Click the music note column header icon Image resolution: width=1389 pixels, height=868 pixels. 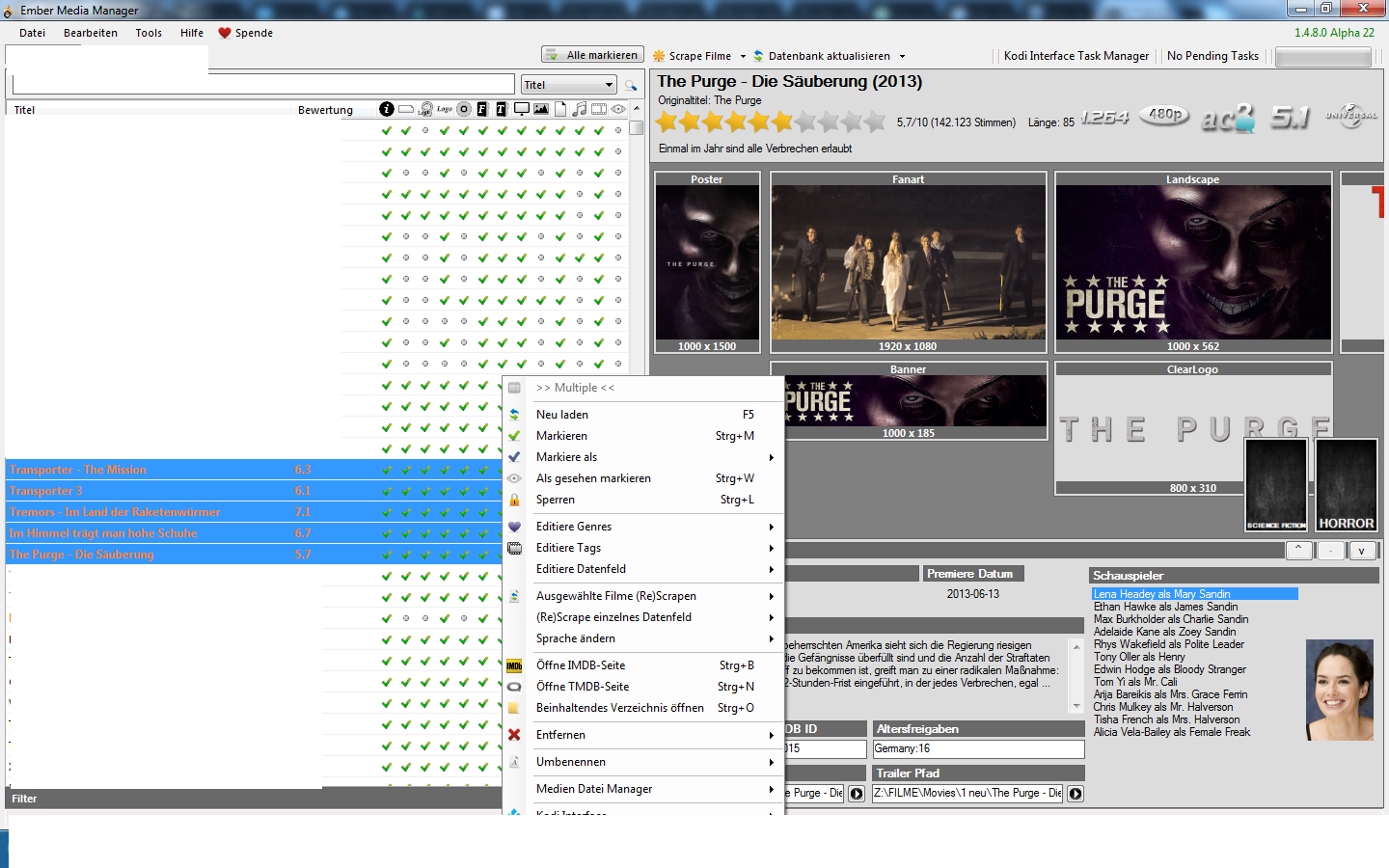(580, 109)
